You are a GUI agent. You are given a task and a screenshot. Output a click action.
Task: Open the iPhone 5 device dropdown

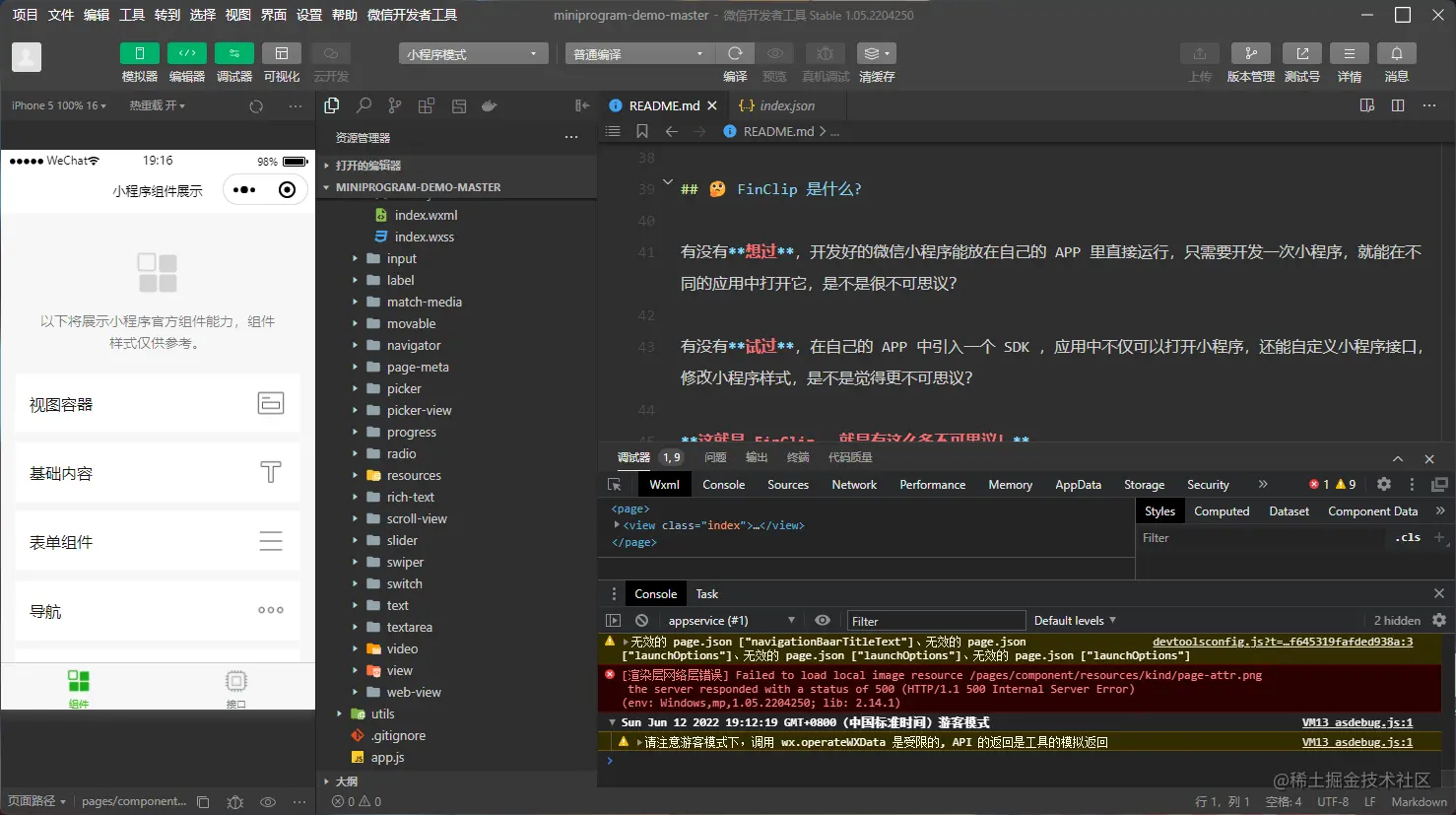pyautogui.click(x=55, y=104)
